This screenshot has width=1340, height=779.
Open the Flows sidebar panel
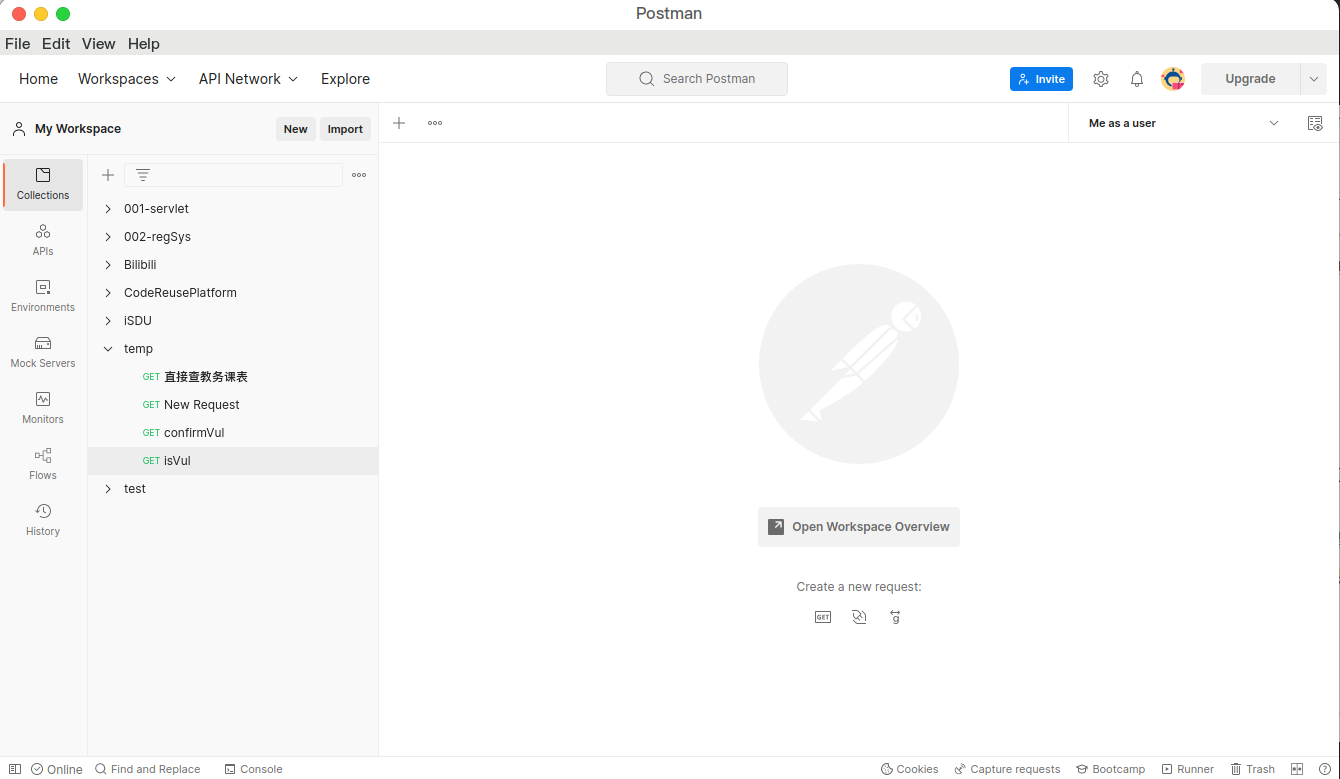(x=43, y=464)
